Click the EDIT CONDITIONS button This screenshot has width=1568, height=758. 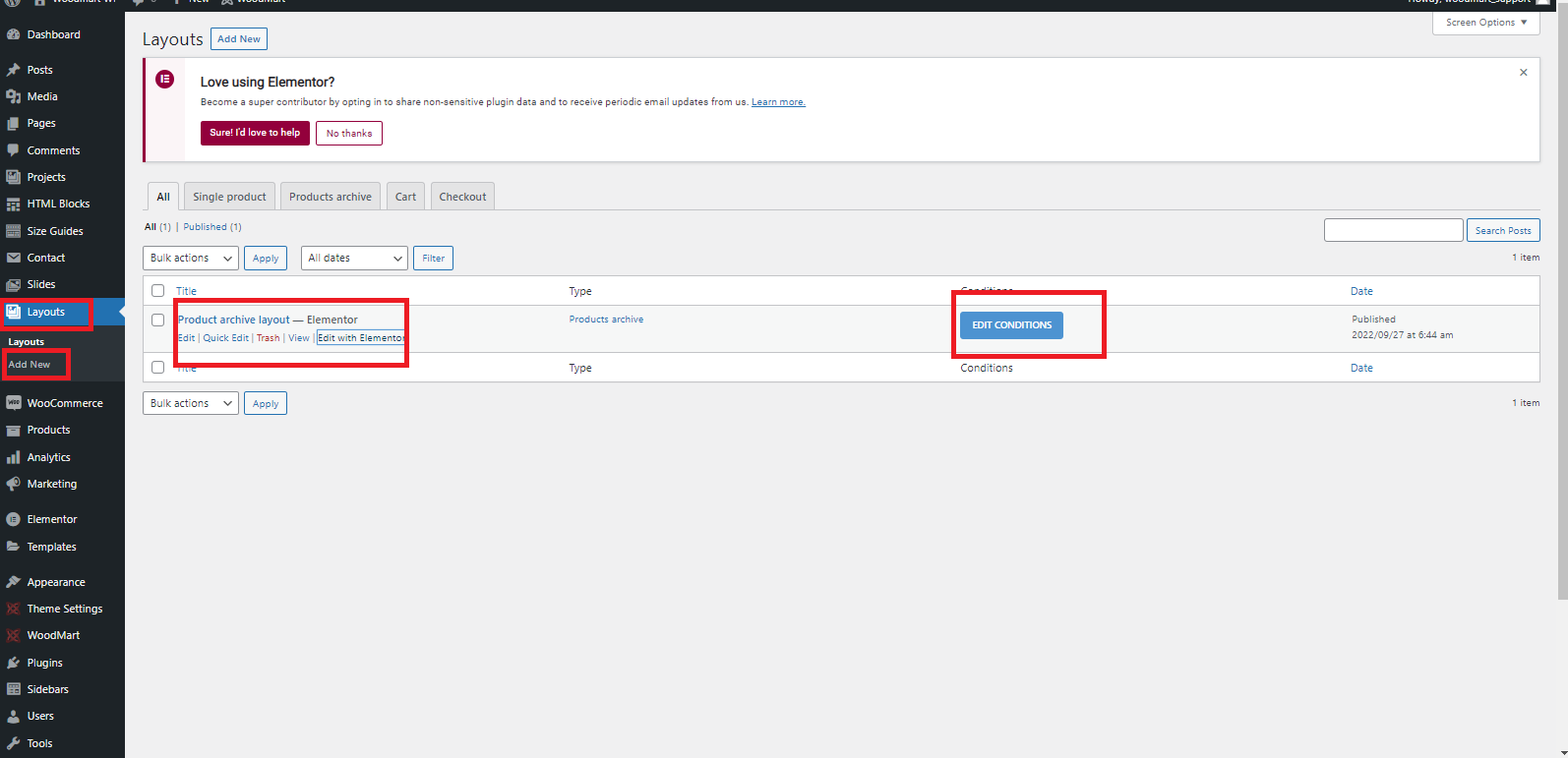[1011, 325]
